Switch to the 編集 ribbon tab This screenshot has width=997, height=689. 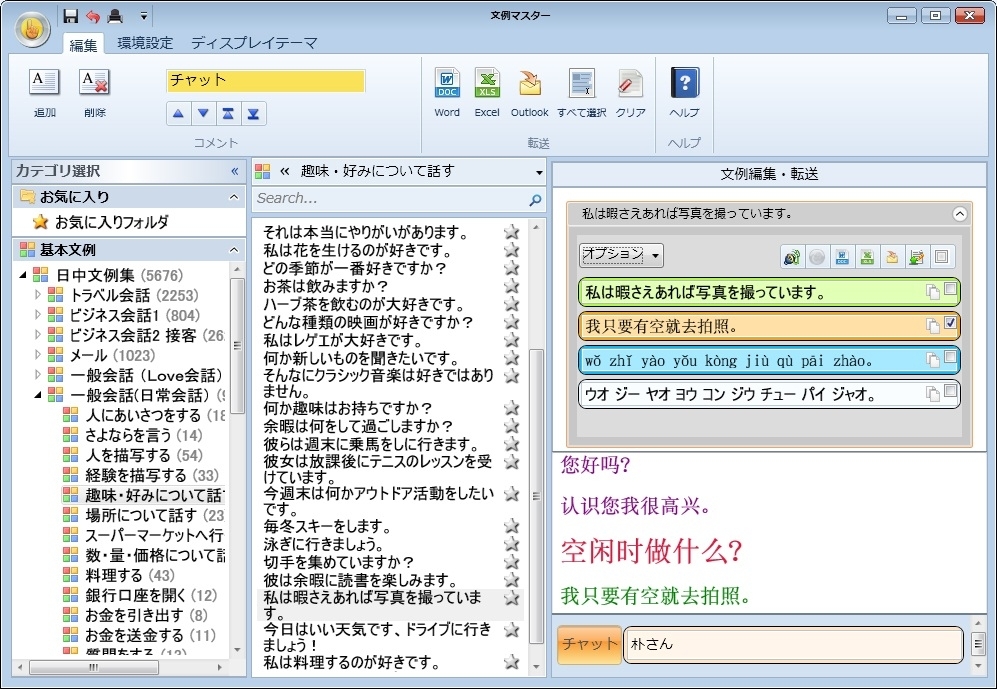pos(83,44)
